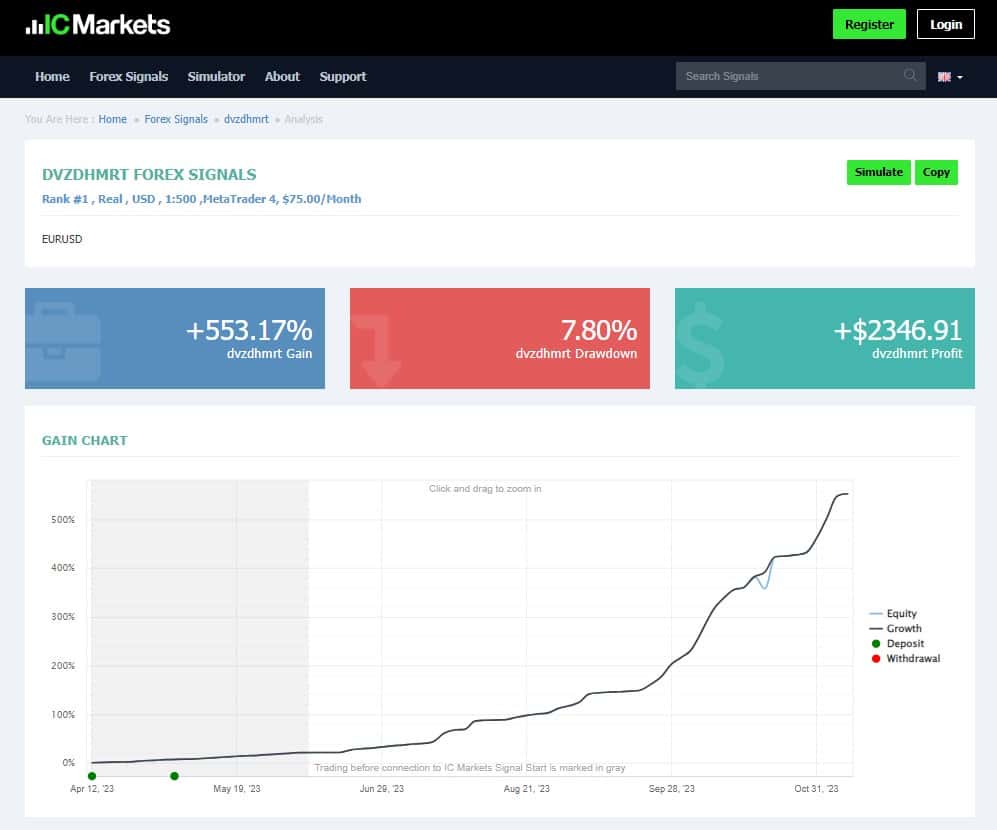Follow the dvzdhmrt breadcrumb link
Image resolution: width=997 pixels, height=830 pixels.
click(246, 119)
